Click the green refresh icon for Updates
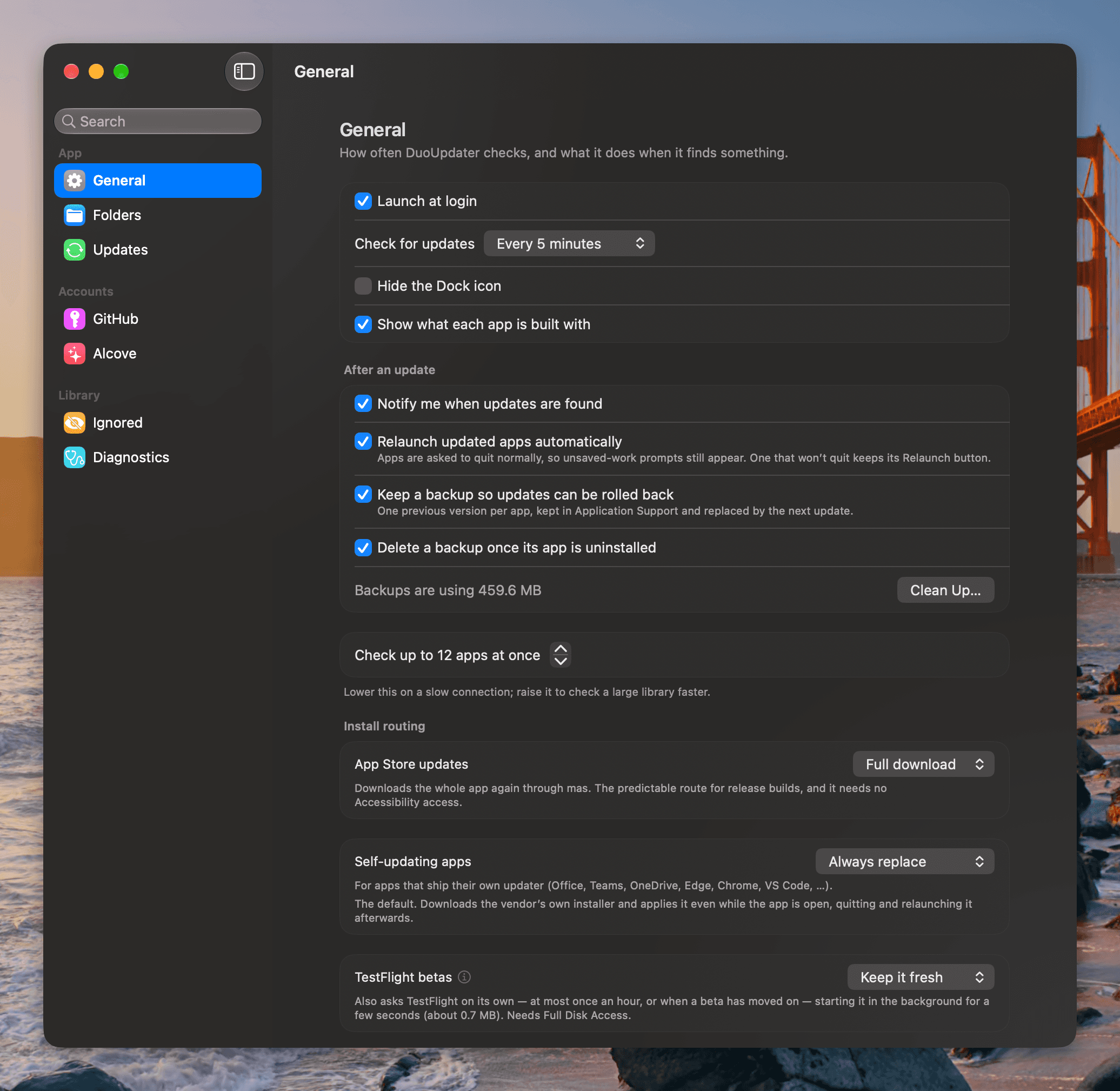The height and width of the screenshot is (1091, 1120). (75, 250)
